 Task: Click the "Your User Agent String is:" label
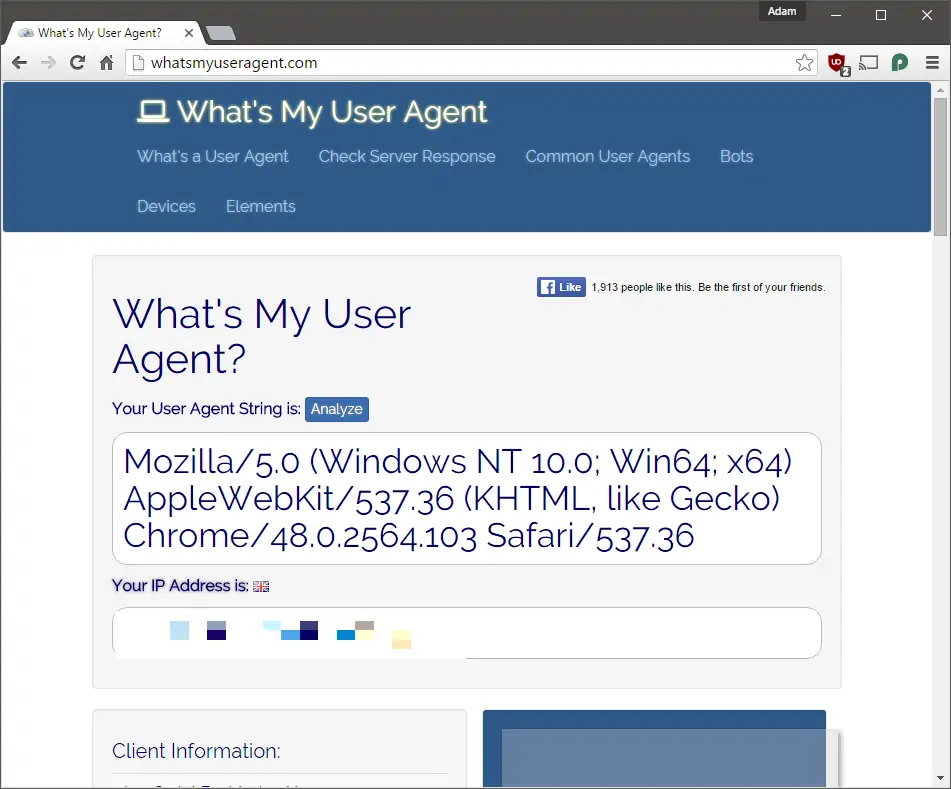pyautogui.click(x=206, y=409)
